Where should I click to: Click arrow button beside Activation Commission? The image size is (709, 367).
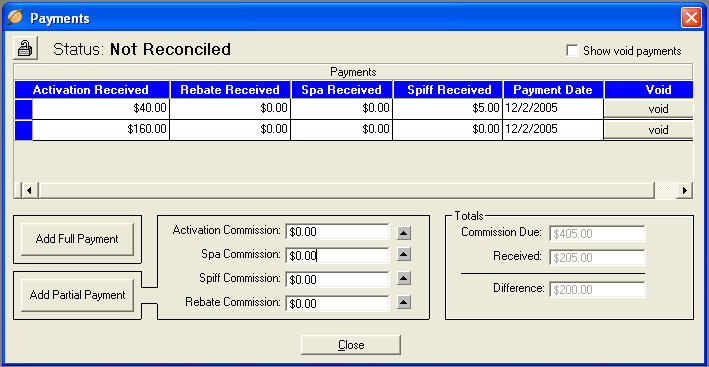coord(404,233)
